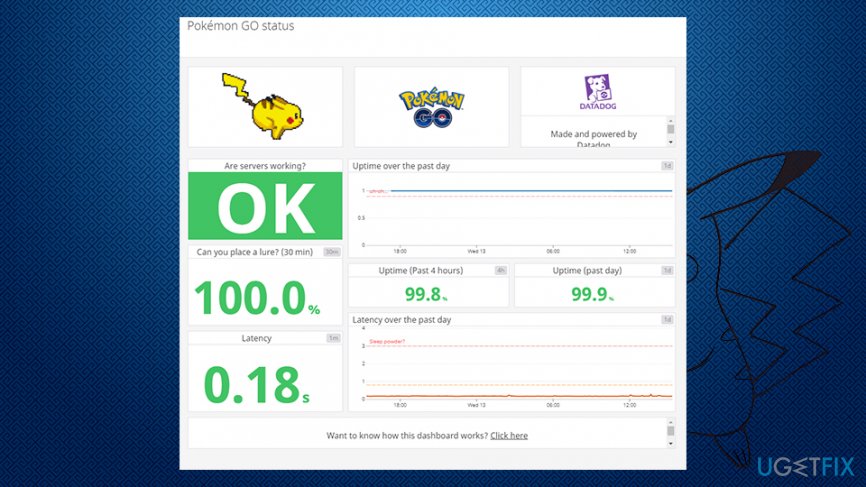Click the 'Made and powered by' text
The height and width of the screenshot is (487, 866).
tap(594, 134)
